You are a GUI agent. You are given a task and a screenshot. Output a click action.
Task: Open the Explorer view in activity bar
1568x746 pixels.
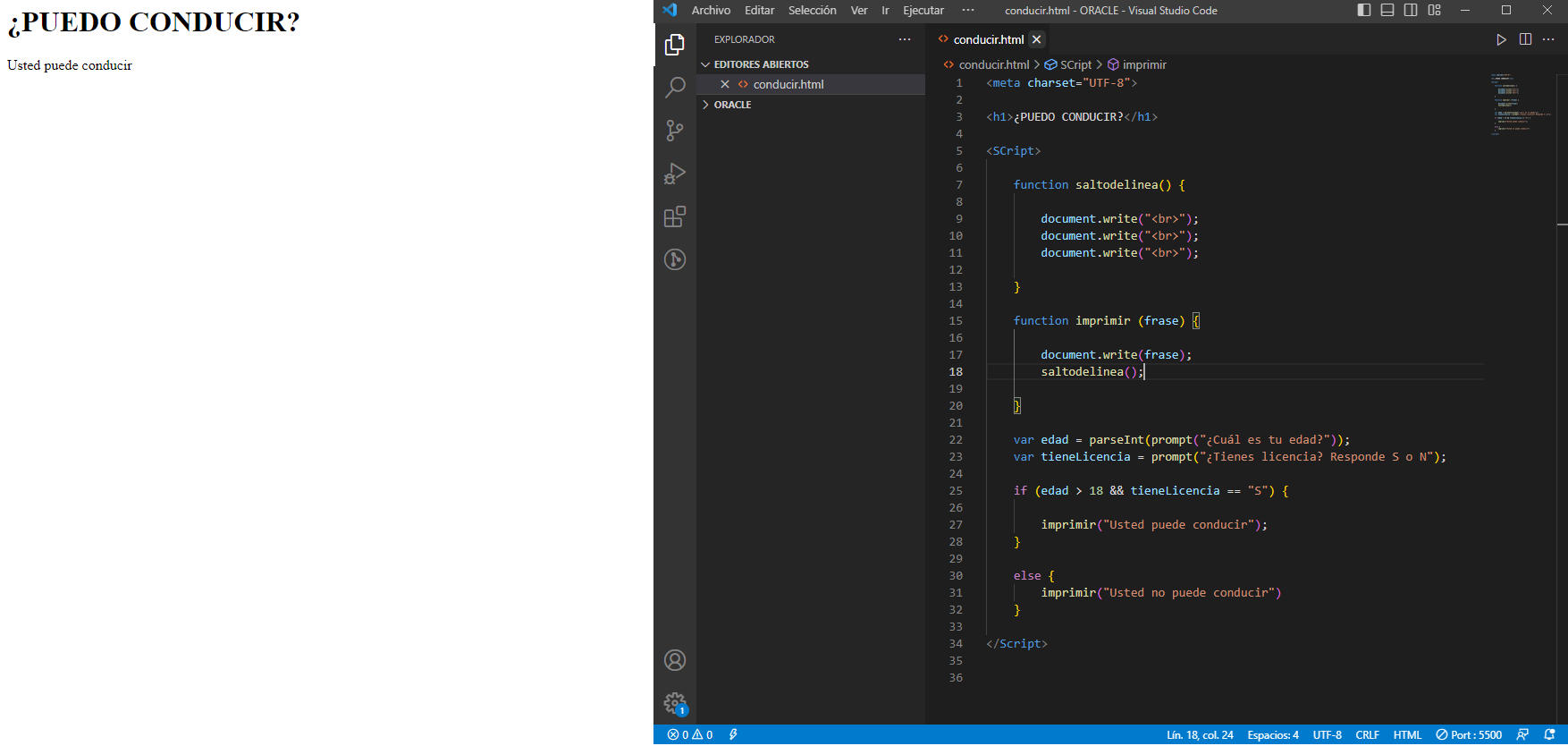pyautogui.click(x=675, y=45)
